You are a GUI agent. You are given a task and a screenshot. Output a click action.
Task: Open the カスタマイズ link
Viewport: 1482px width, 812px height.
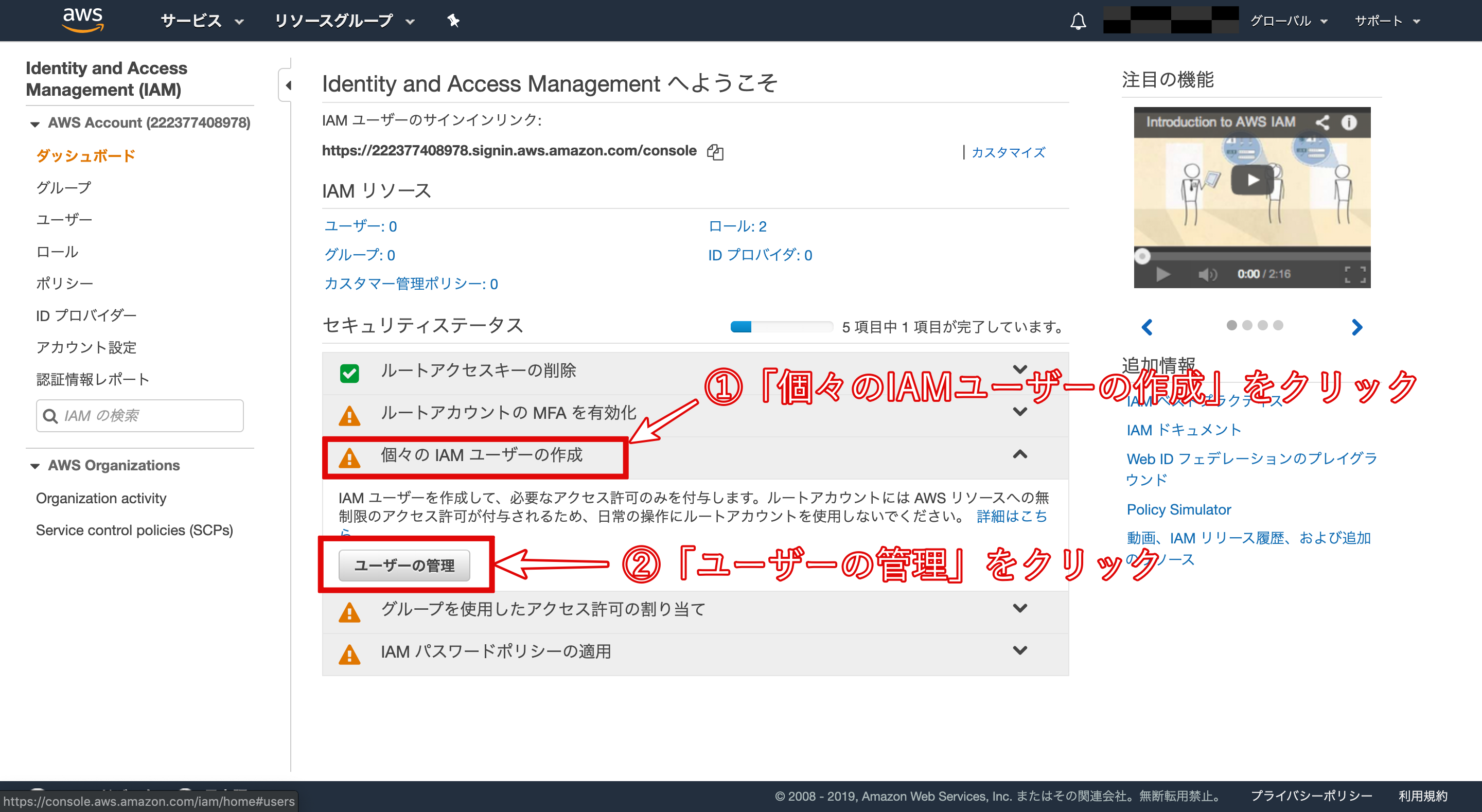[1008, 152]
